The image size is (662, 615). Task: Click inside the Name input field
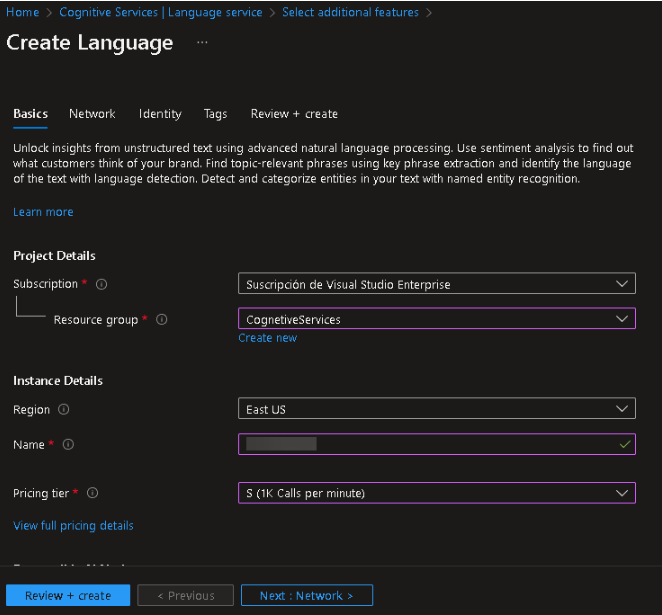[436, 444]
